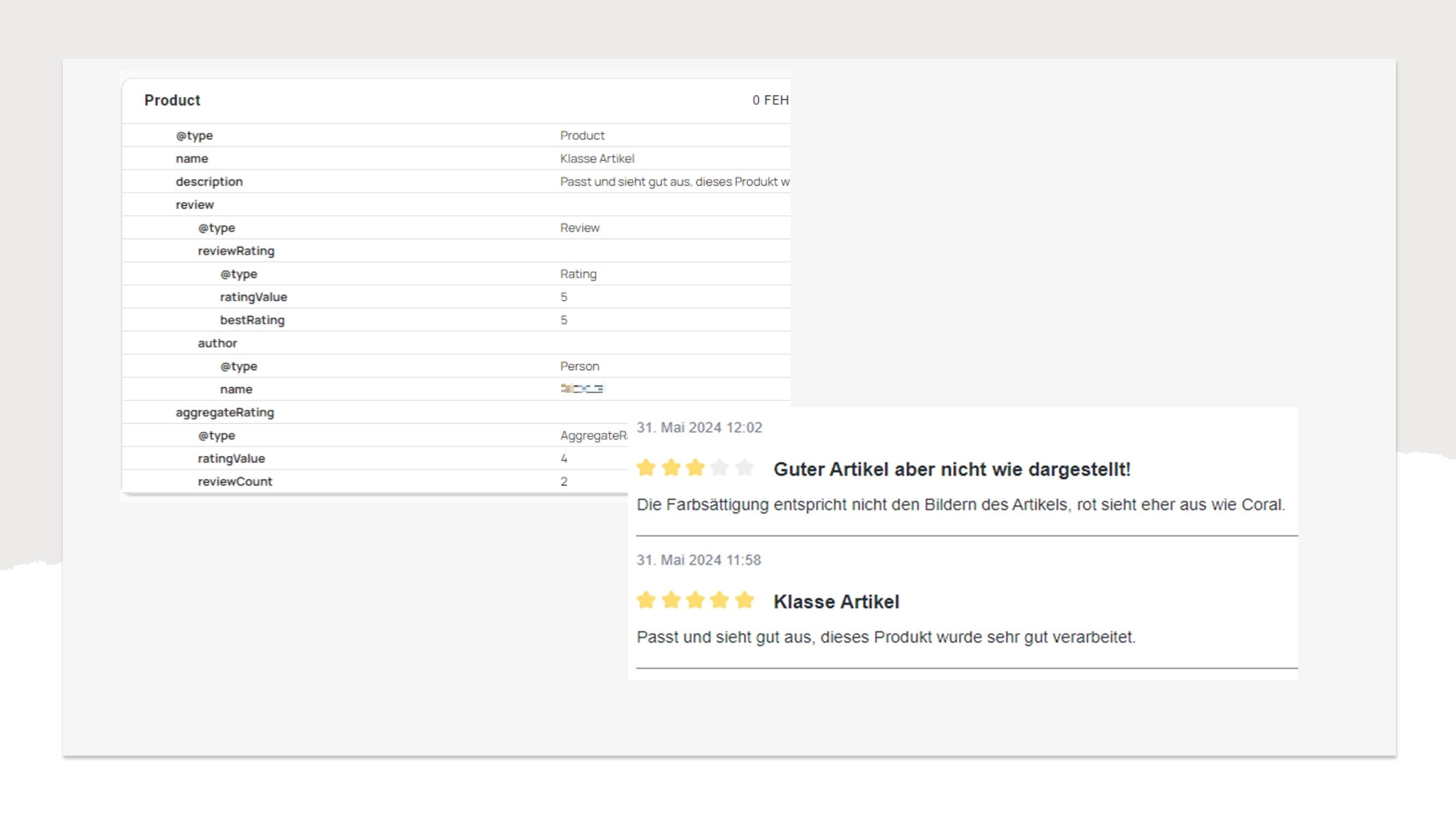Select the 'Rating' type value
The width and height of the screenshot is (1456, 819).
[578, 274]
